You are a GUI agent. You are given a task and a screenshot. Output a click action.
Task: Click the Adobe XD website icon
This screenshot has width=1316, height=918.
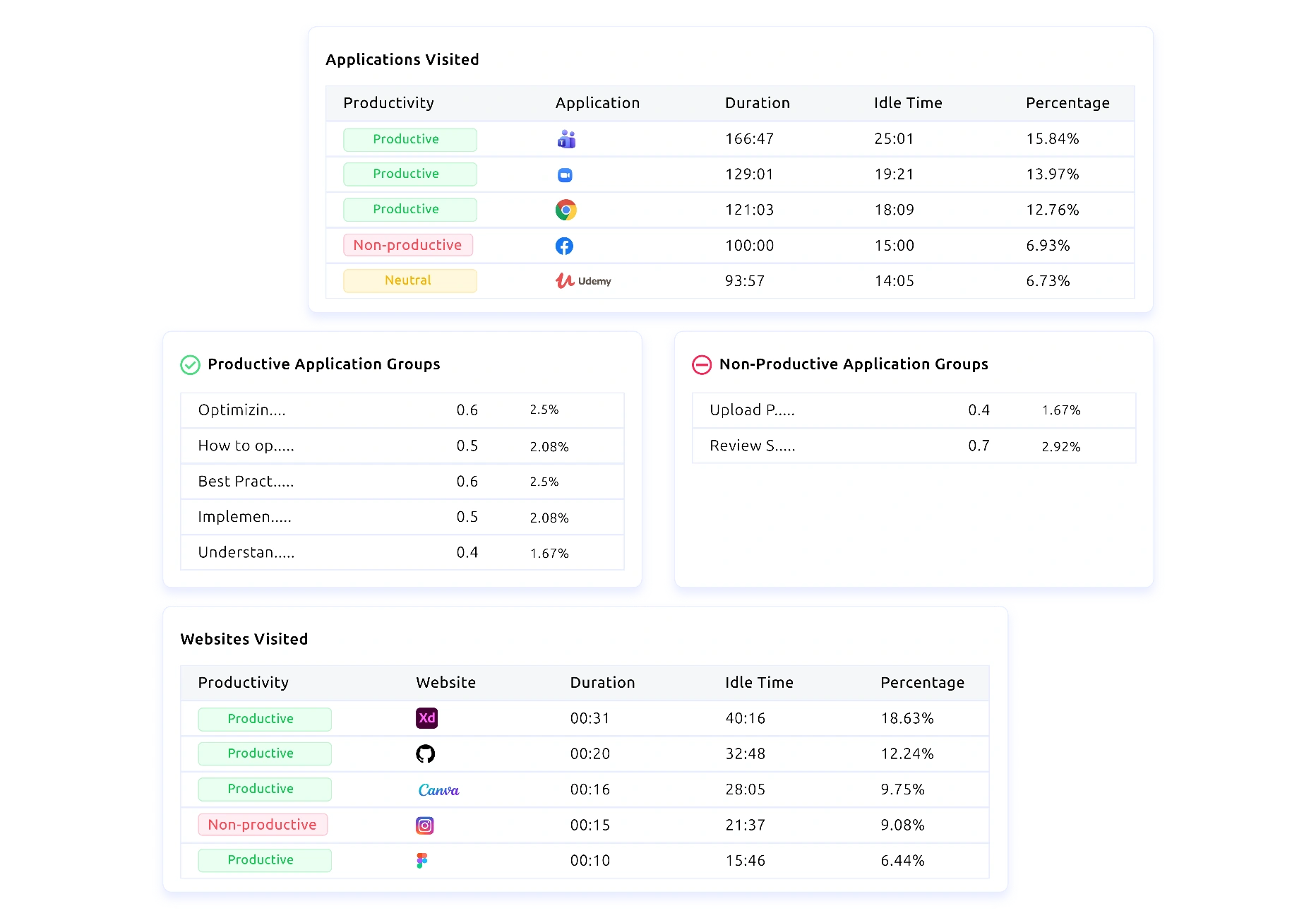pos(426,718)
